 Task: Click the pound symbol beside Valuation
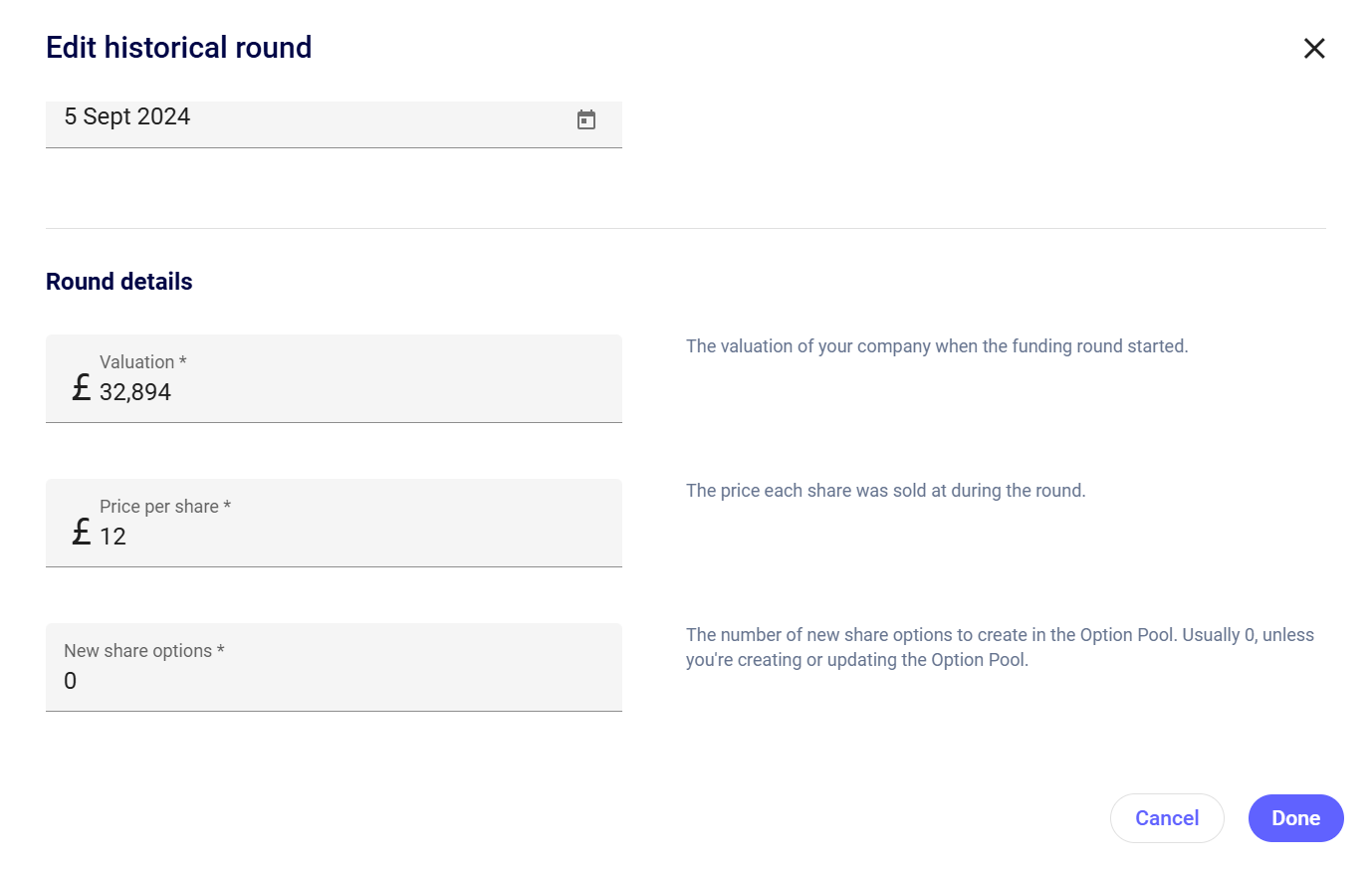82,387
